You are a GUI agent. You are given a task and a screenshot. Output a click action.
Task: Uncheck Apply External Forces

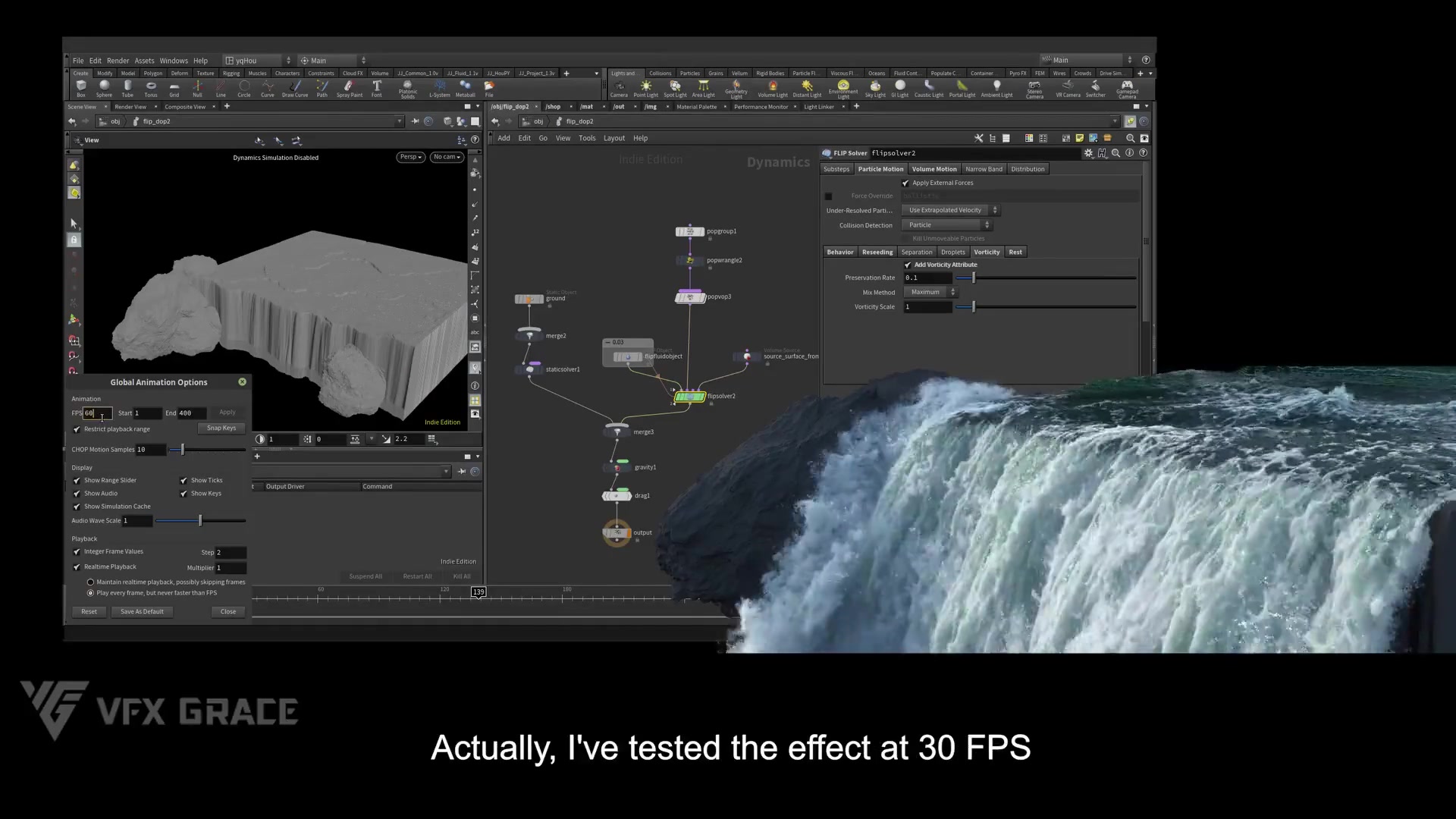coord(905,183)
